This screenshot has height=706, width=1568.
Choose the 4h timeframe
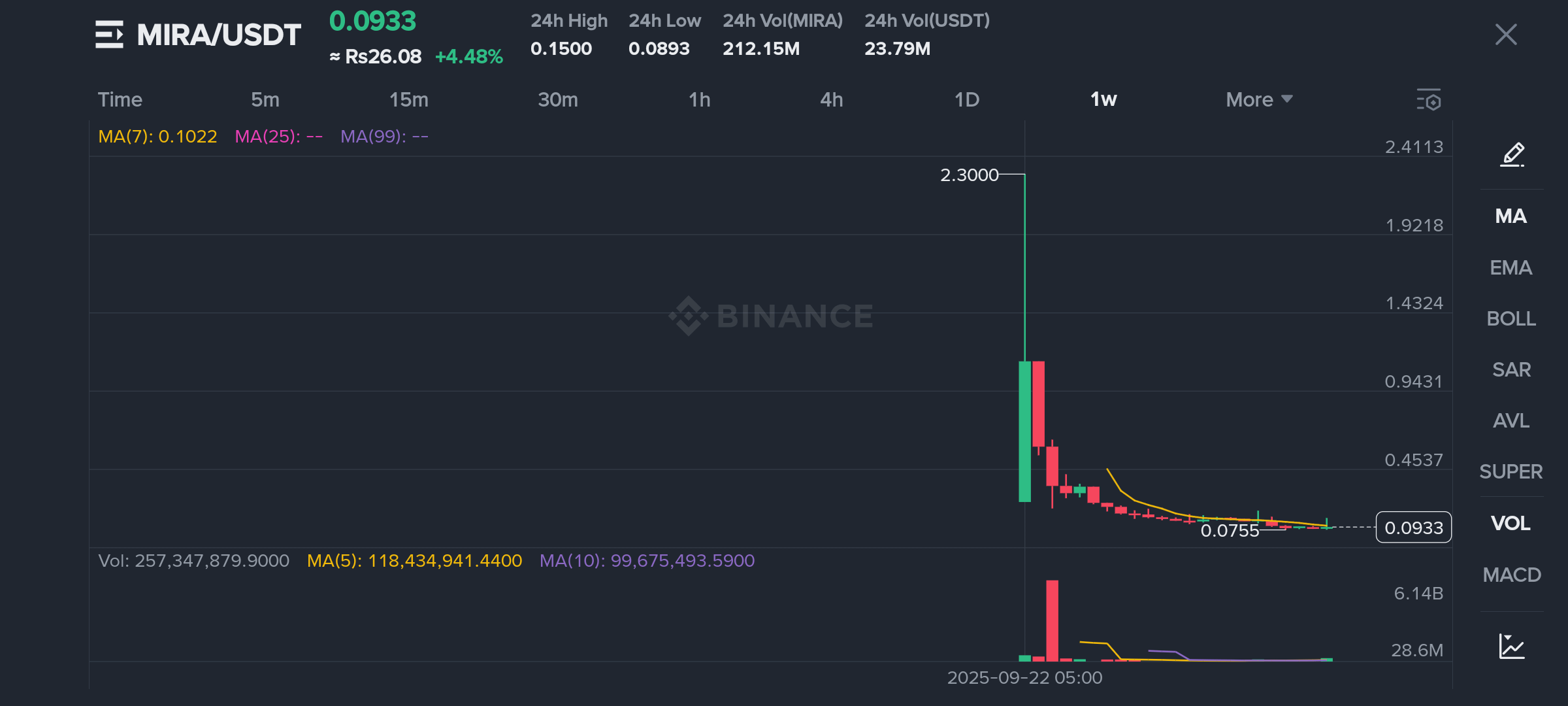[831, 99]
